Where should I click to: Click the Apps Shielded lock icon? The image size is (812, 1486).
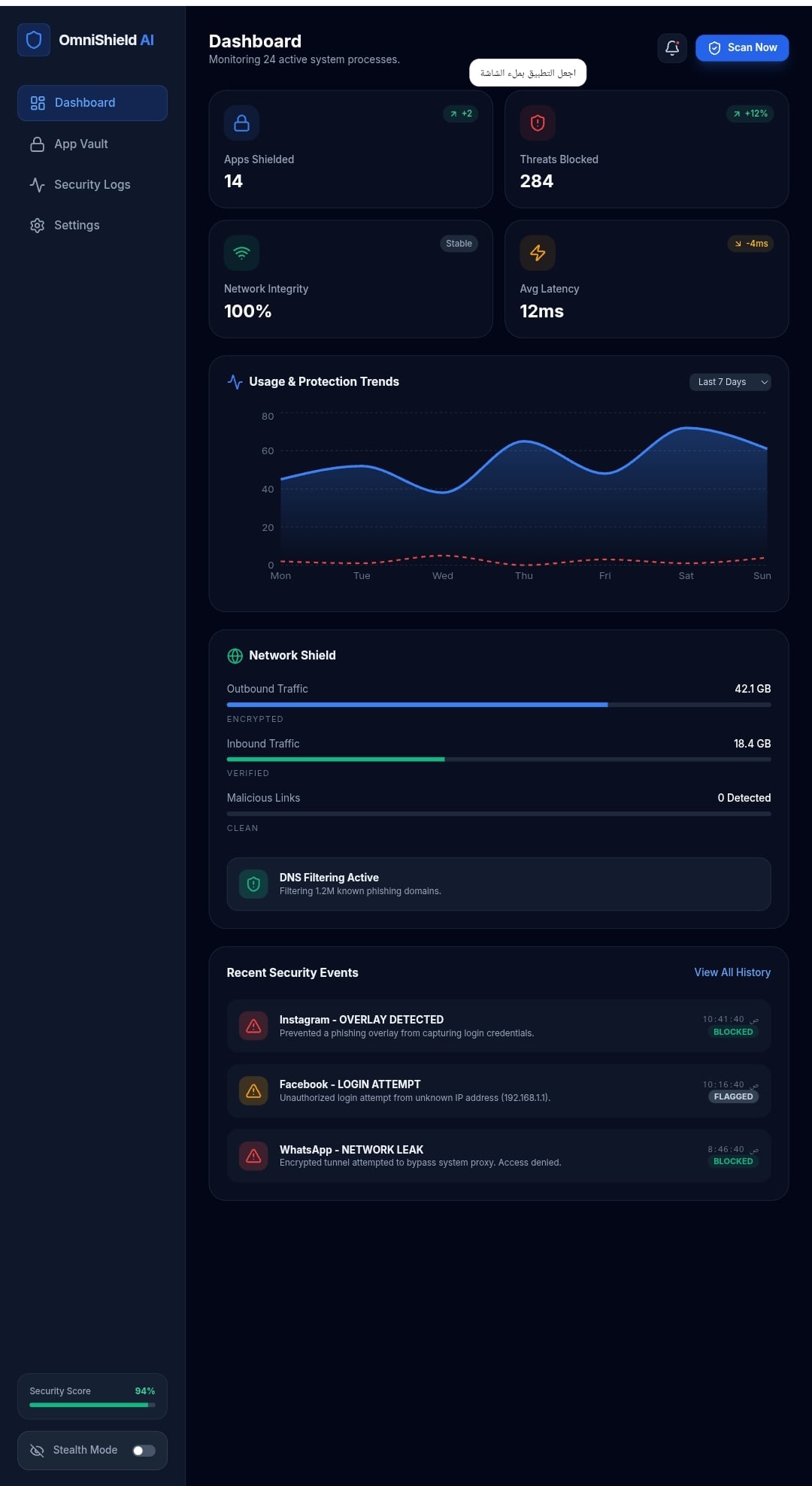[x=241, y=123]
